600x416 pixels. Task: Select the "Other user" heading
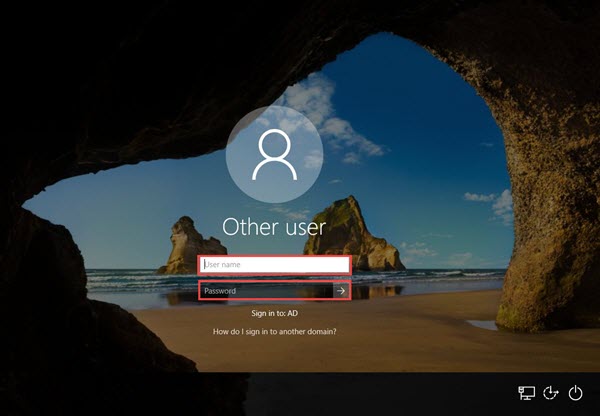[274, 227]
